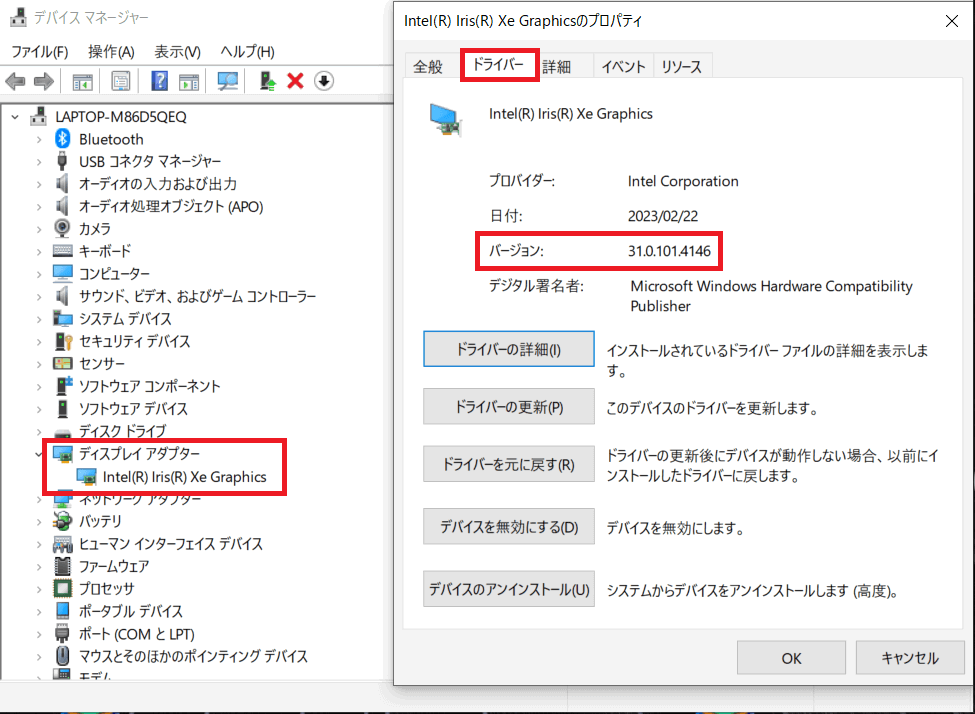This screenshot has height=714, width=975.
Task: Click the update driver toolbar icon
Action: (267, 81)
